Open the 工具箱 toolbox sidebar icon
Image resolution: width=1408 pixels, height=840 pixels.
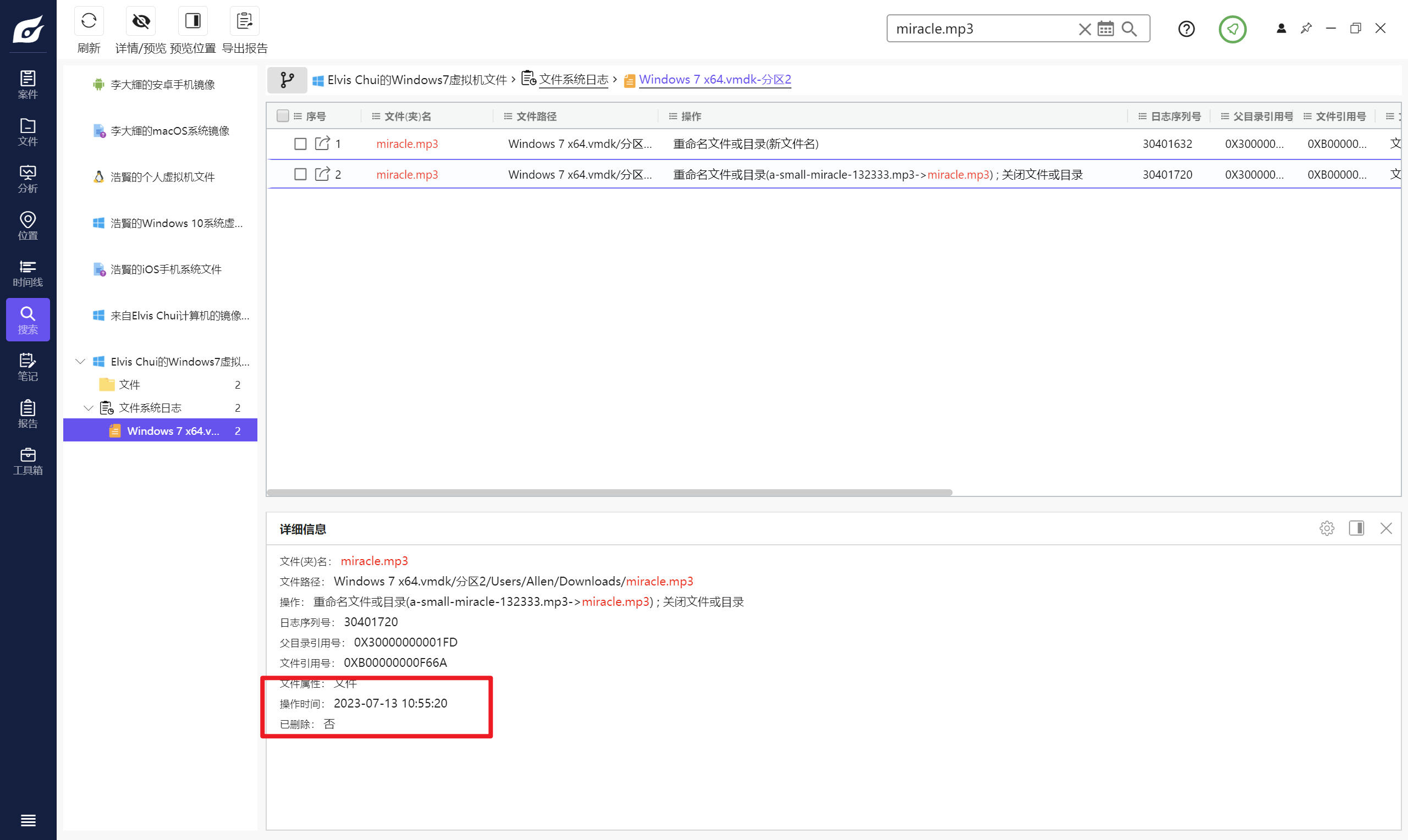(x=28, y=461)
